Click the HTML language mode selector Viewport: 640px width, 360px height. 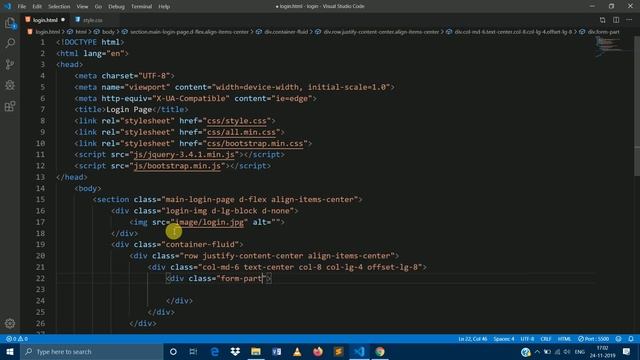coord(564,339)
